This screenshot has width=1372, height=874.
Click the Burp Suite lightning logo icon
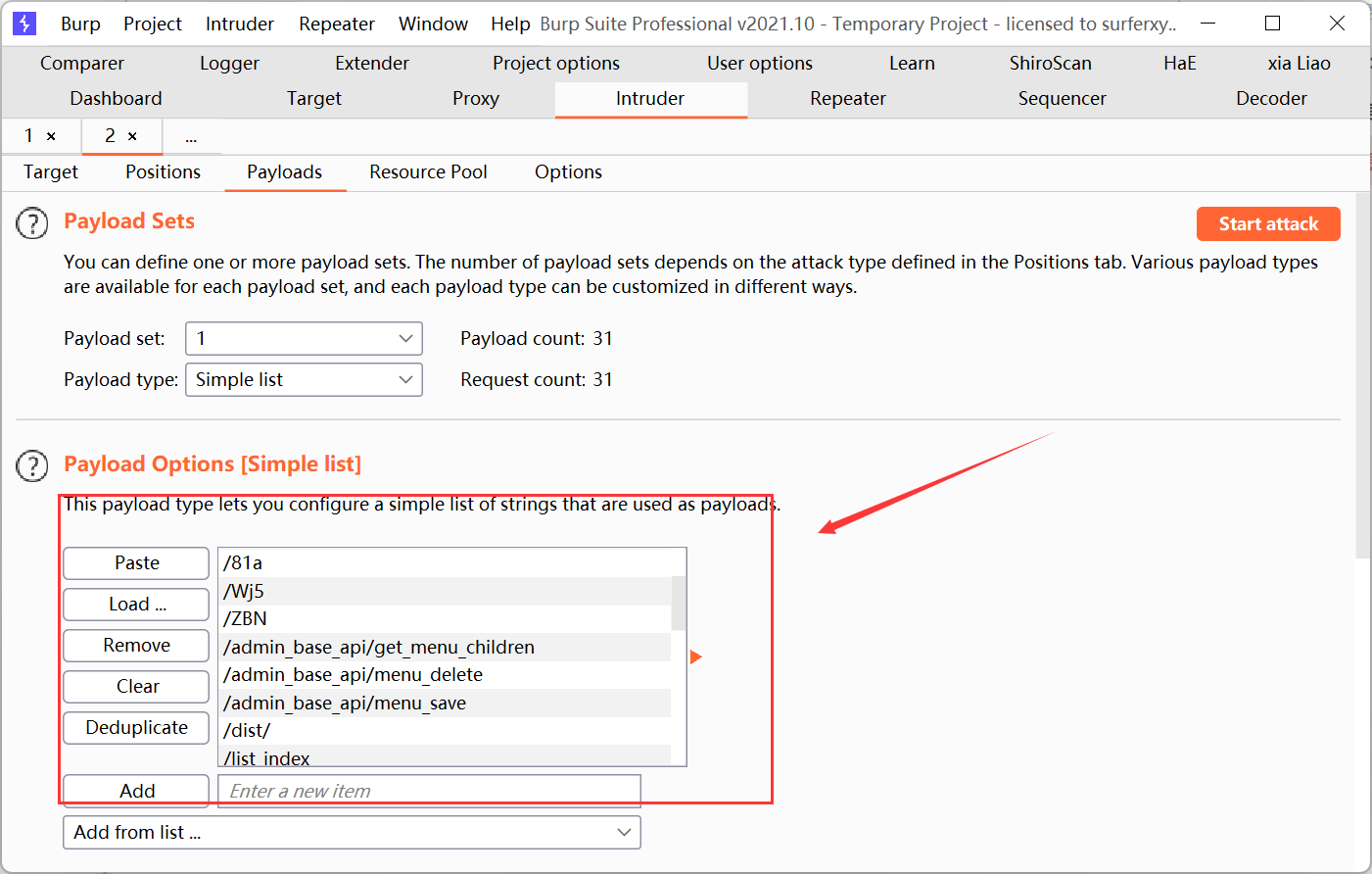[24, 24]
